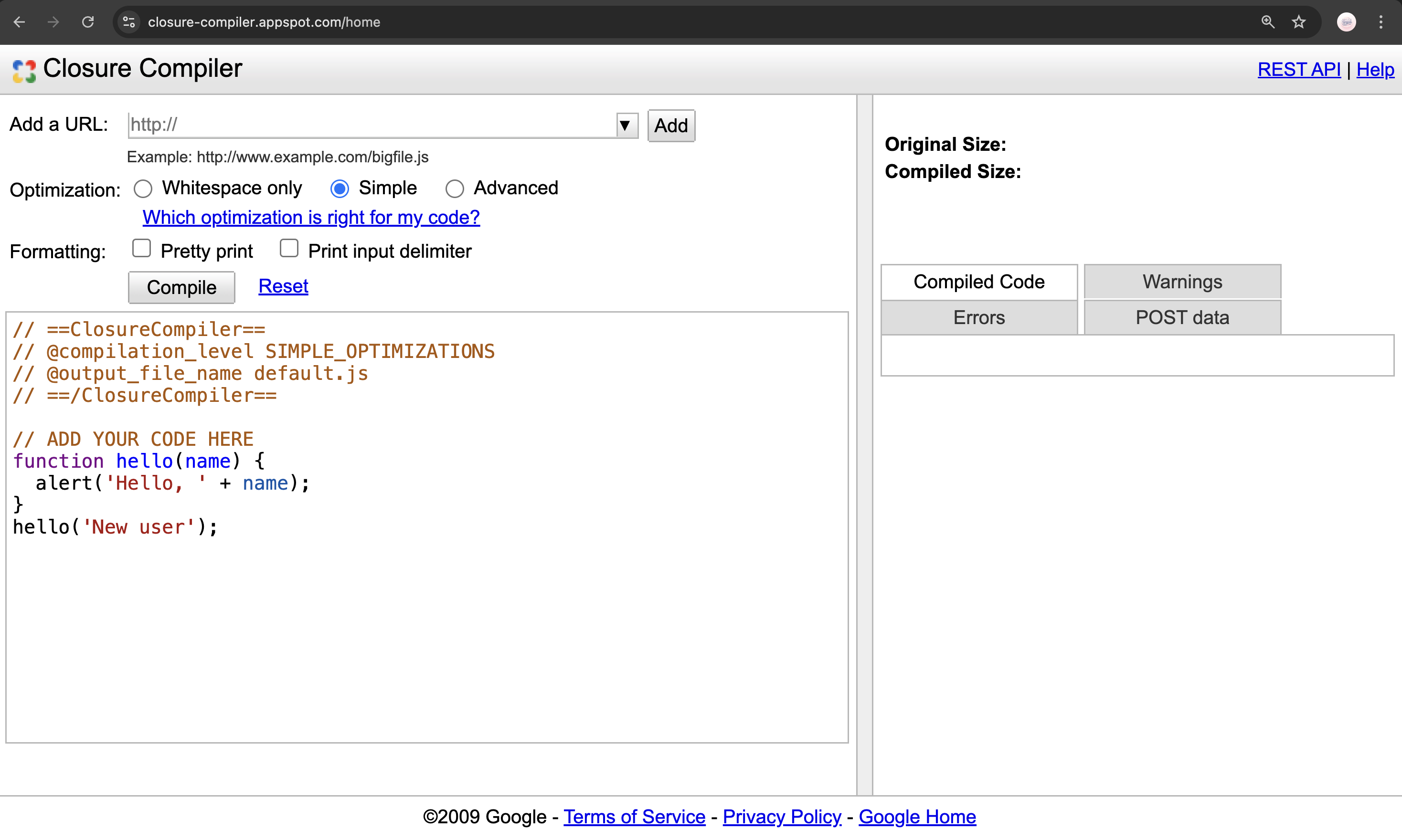Click the zoom magnifier icon in address bar
Image resolution: width=1402 pixels, height=840 pixels.
pos(1268,22)
